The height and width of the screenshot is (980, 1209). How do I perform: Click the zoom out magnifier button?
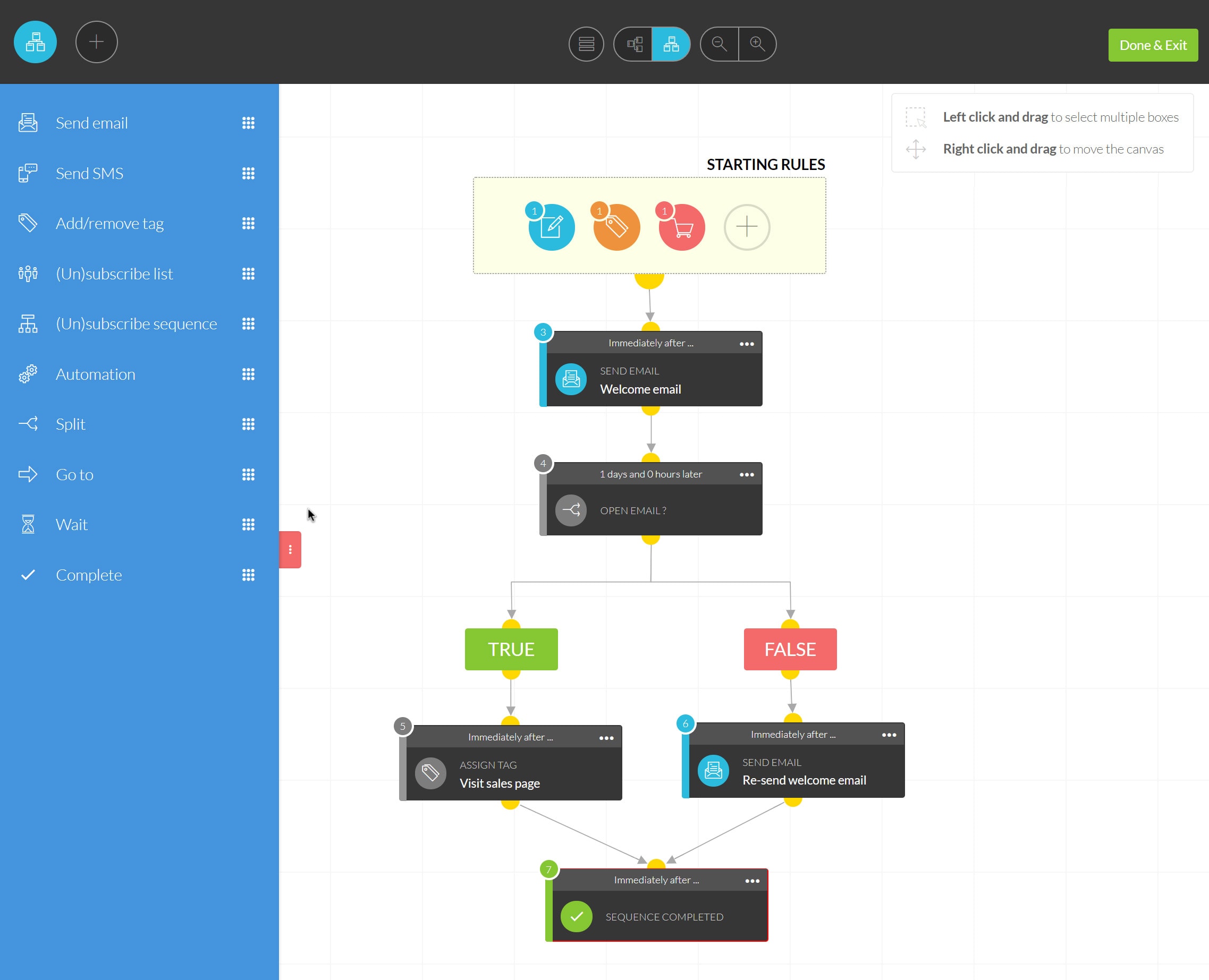(x=720, y=43)
